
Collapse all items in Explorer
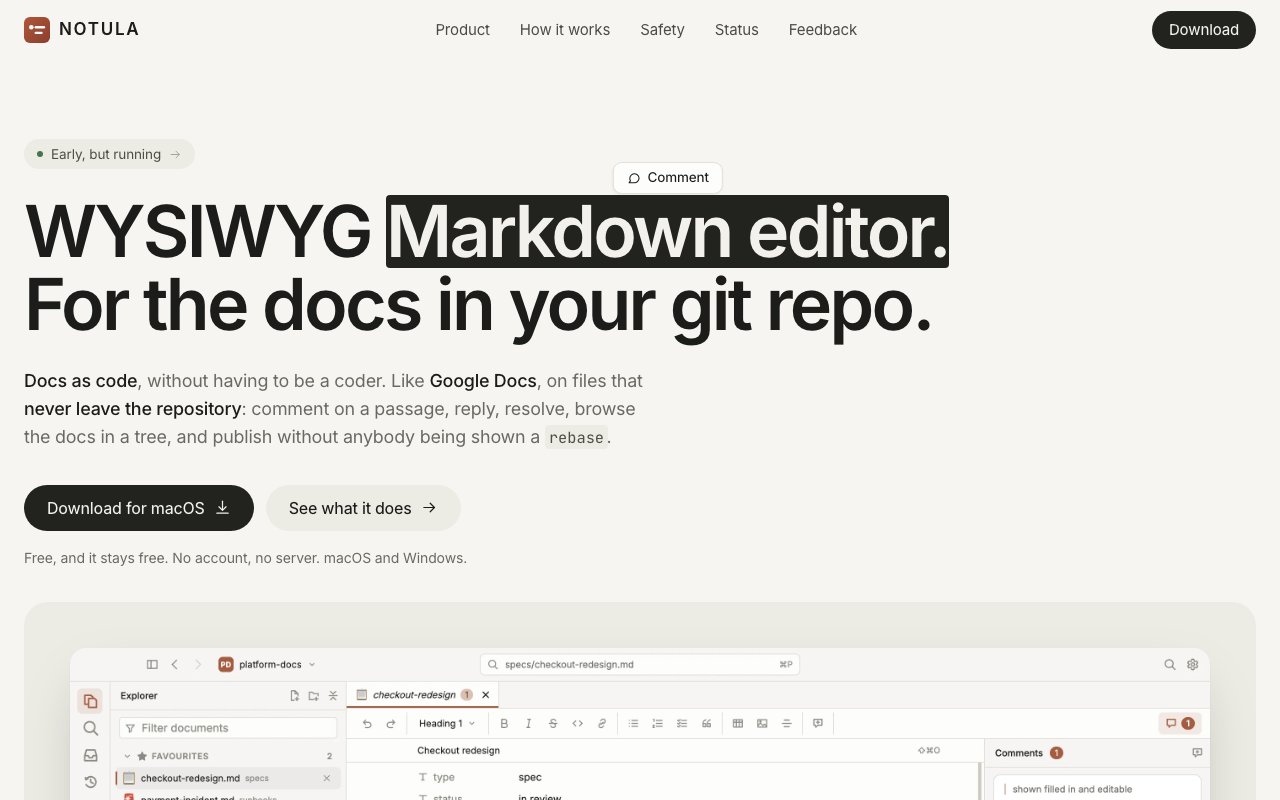pyautogui.click(x=333, y=696)
